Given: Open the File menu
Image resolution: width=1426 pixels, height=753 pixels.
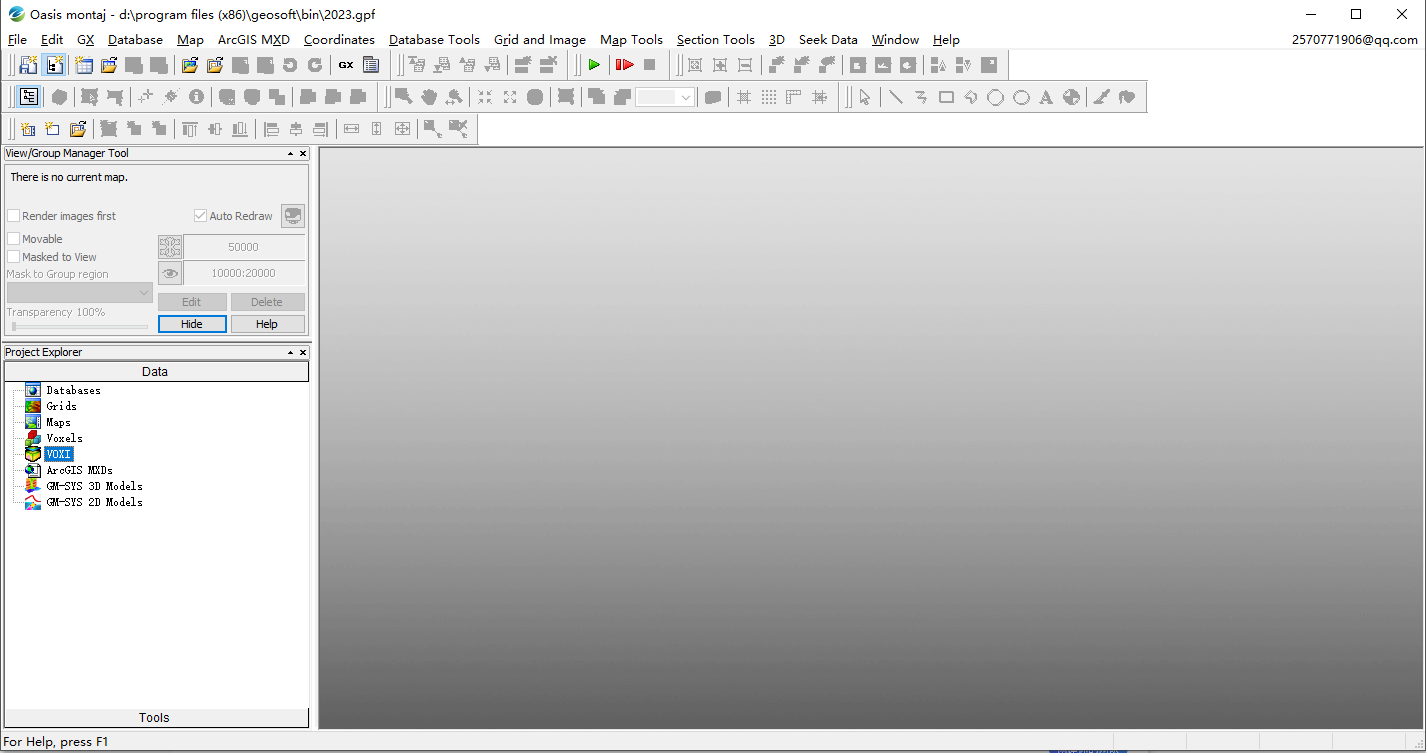Looking at the screenshot, I should coord(17,40).
